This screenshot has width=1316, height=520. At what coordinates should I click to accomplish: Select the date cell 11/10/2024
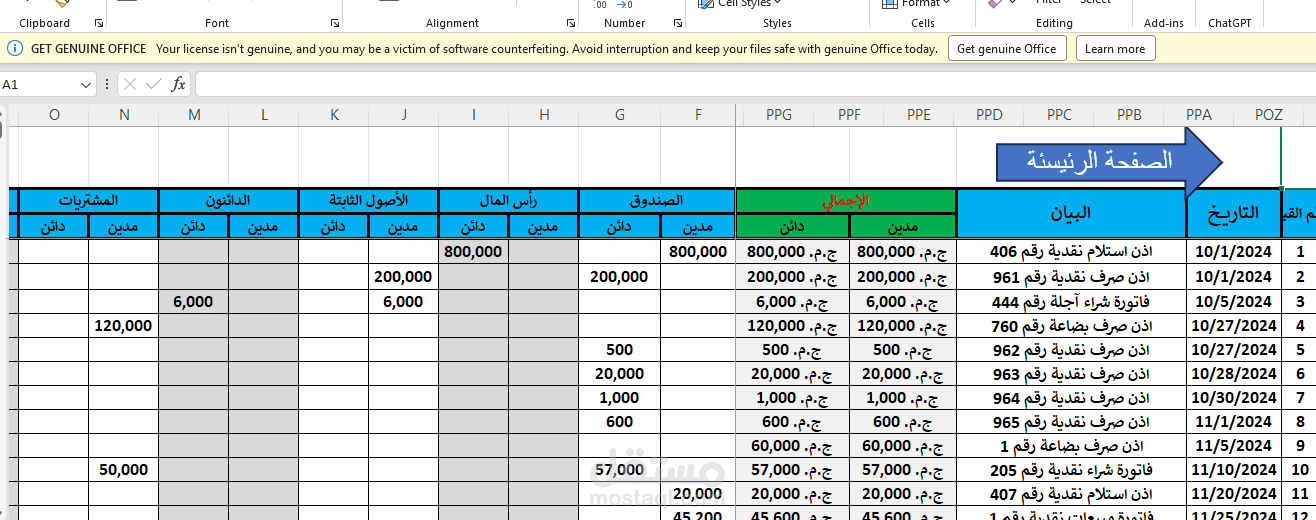click(x=1234, y=470)
